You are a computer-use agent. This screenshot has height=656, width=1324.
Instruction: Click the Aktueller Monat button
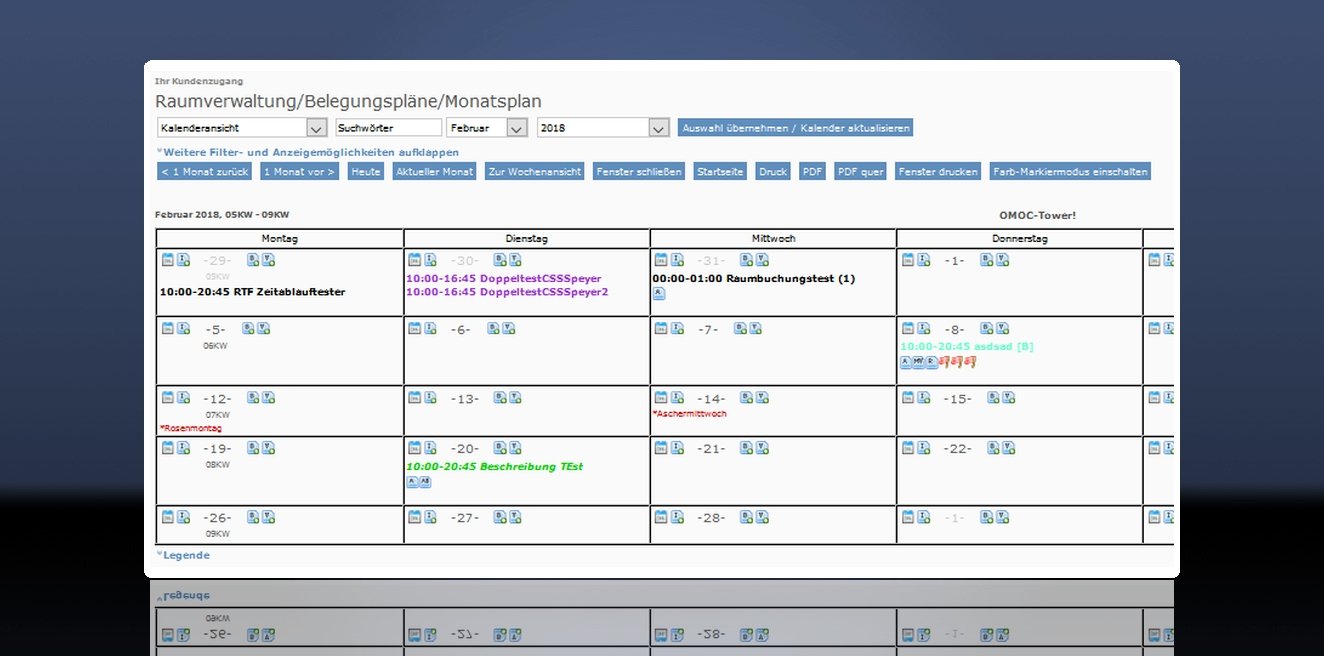click(x=435, y=172)
